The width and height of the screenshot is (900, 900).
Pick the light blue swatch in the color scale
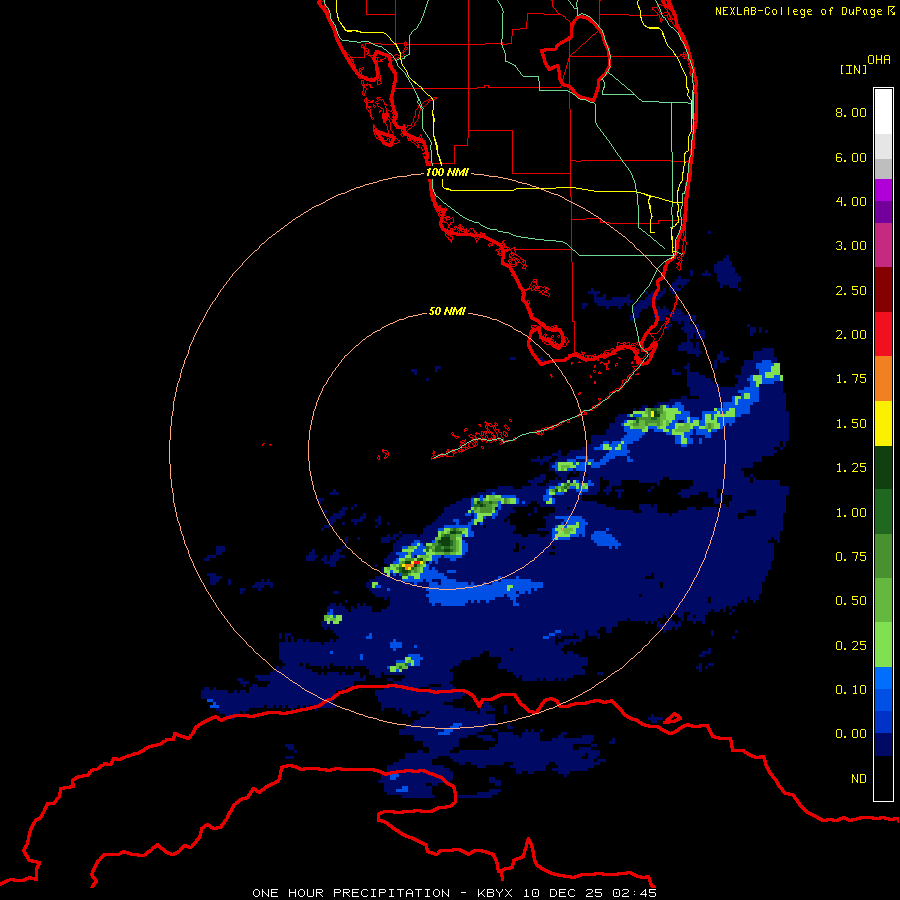[x=883, y=678]
